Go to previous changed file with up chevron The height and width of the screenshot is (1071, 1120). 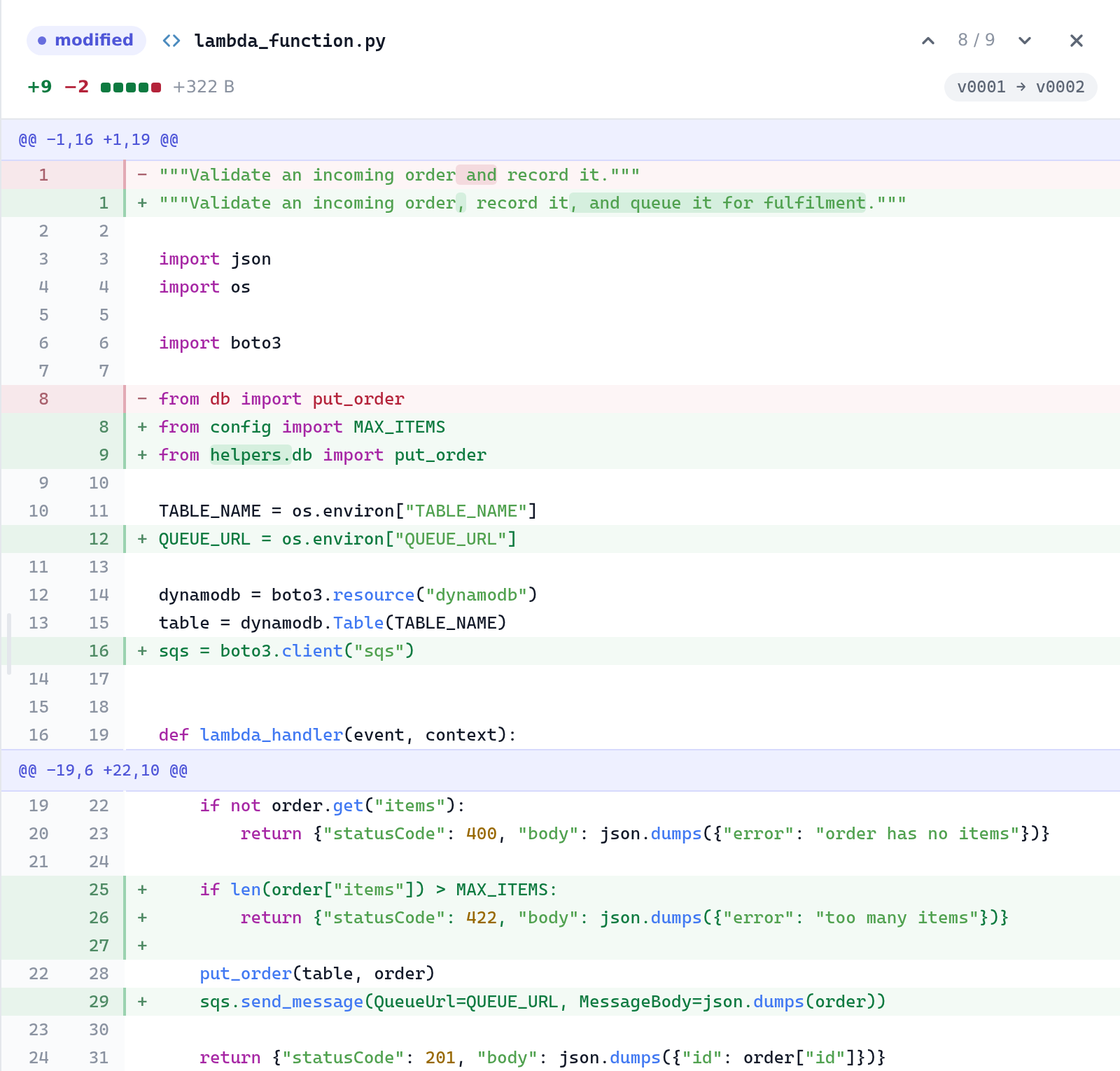[x=928, y=41]
